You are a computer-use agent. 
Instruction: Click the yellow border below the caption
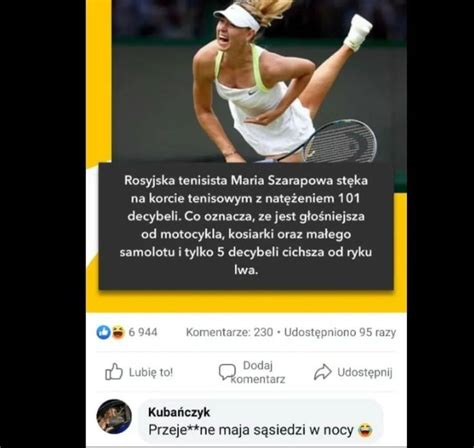(x=246, y=301)
